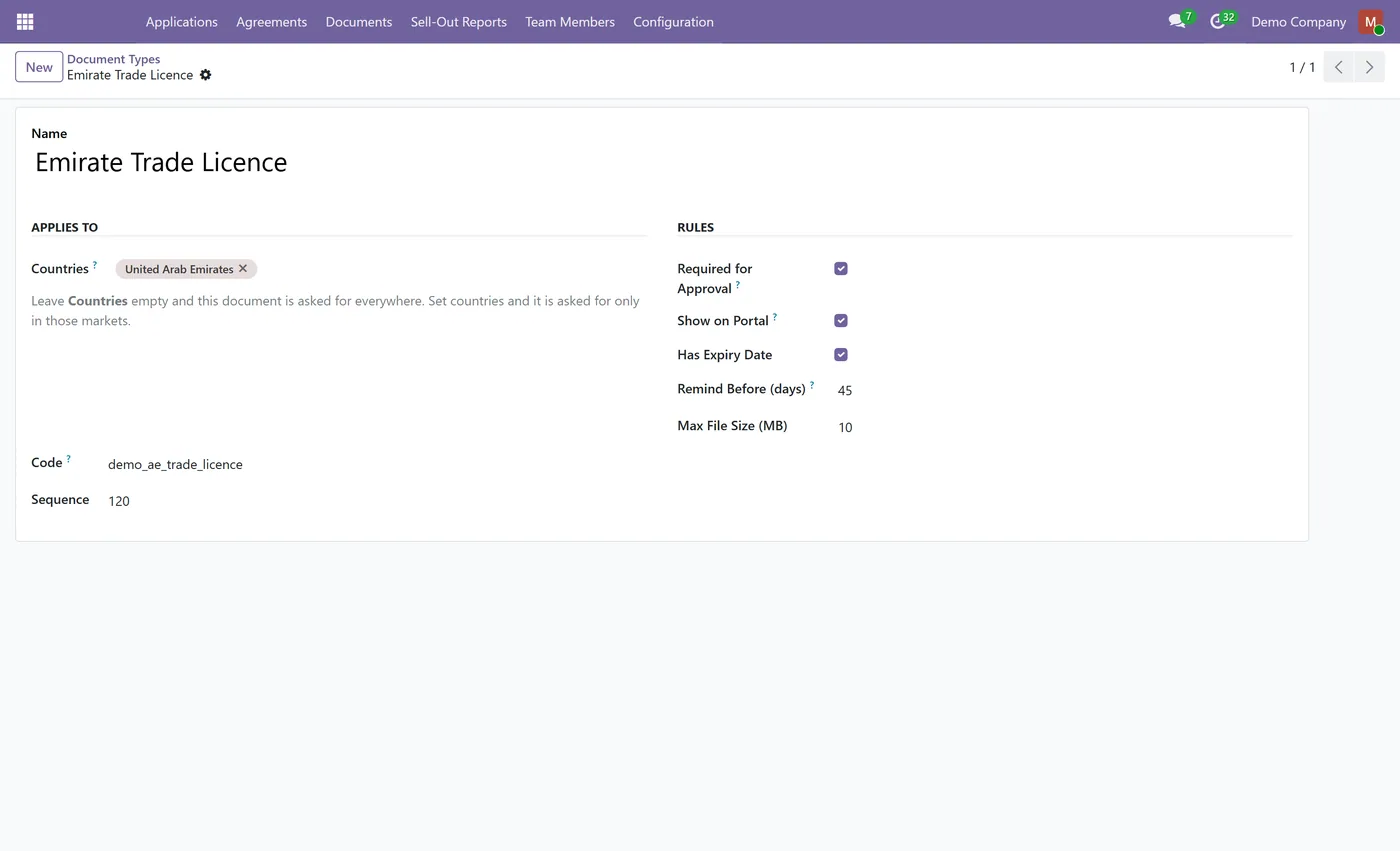The height and width of the screenshot is (851, 1400).
Task: Expand the Configuration menu
Action: [x=673, y=22]
